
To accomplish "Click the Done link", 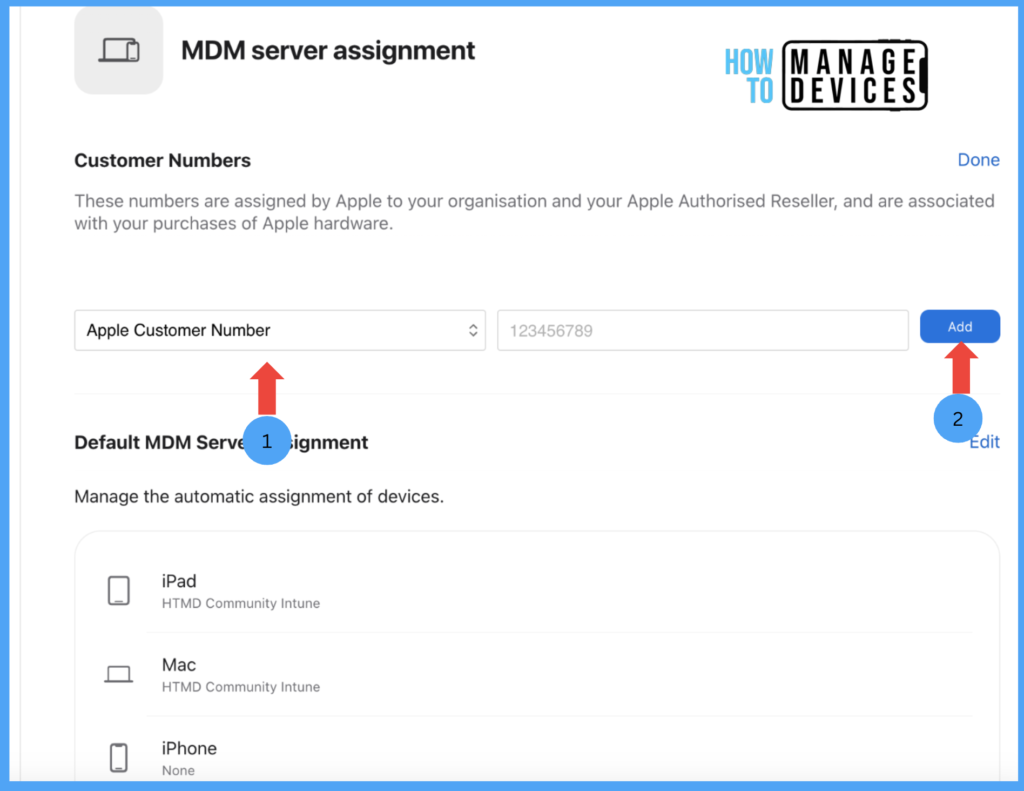I will [x=978, y=160].
